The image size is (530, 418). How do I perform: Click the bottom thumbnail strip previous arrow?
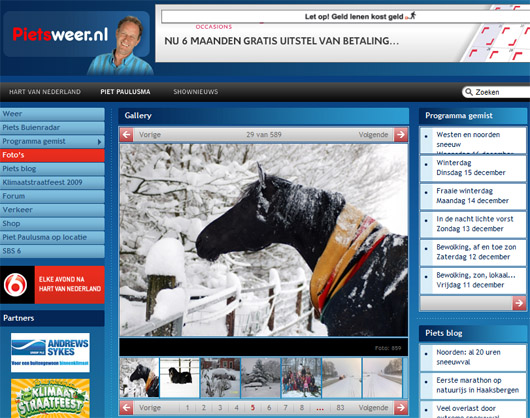point(126,408)
